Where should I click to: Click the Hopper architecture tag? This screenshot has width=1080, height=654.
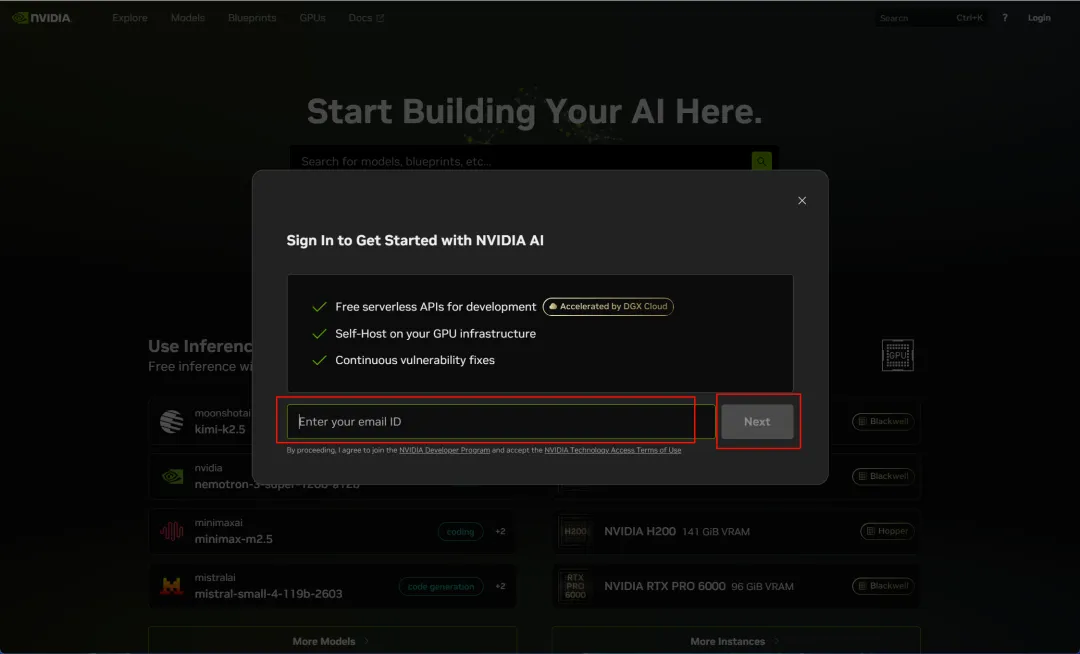[x=887, y=531]
